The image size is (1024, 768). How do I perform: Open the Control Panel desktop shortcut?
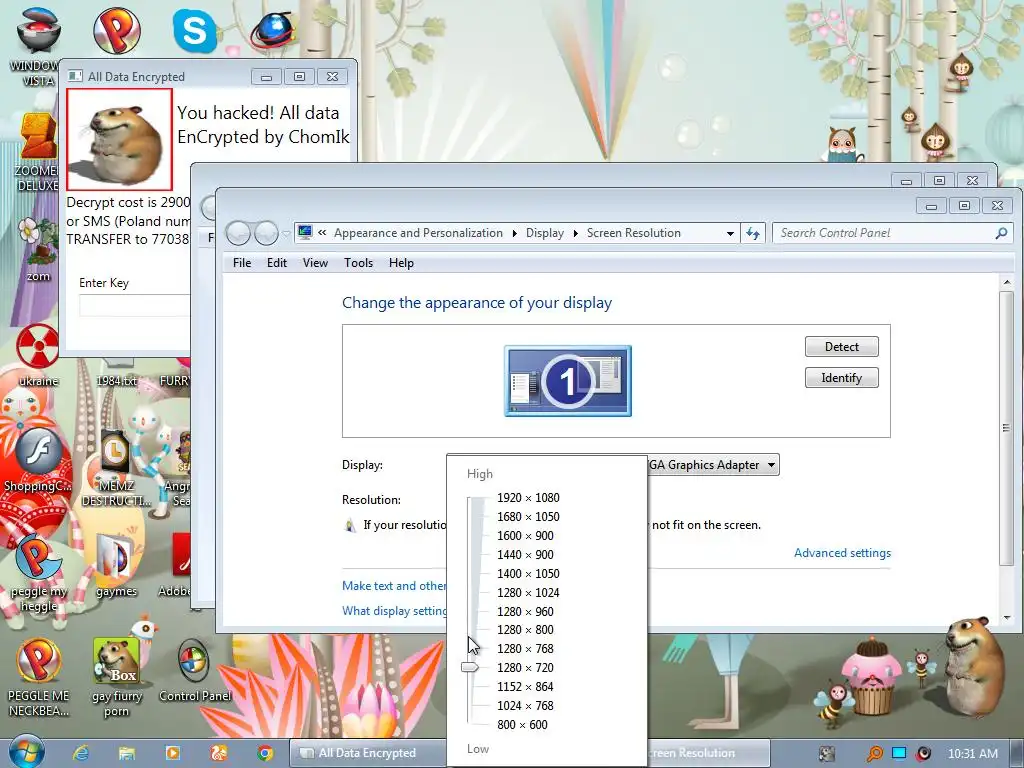(195, 671)
